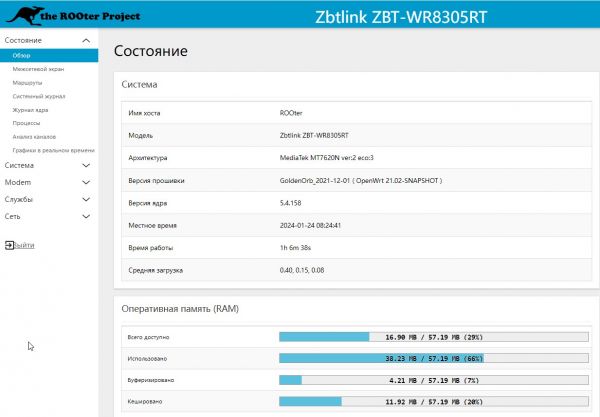600x417 pixels.
Task: Click the Средняя загрузка row label
Action: 155,270
